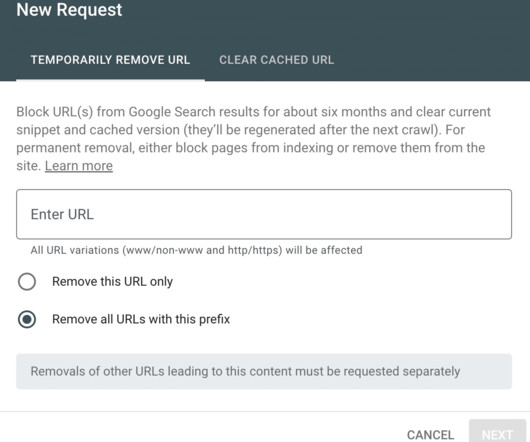
Task: Click the 'All URL variations' helper text
Action: tap(196, 250)
